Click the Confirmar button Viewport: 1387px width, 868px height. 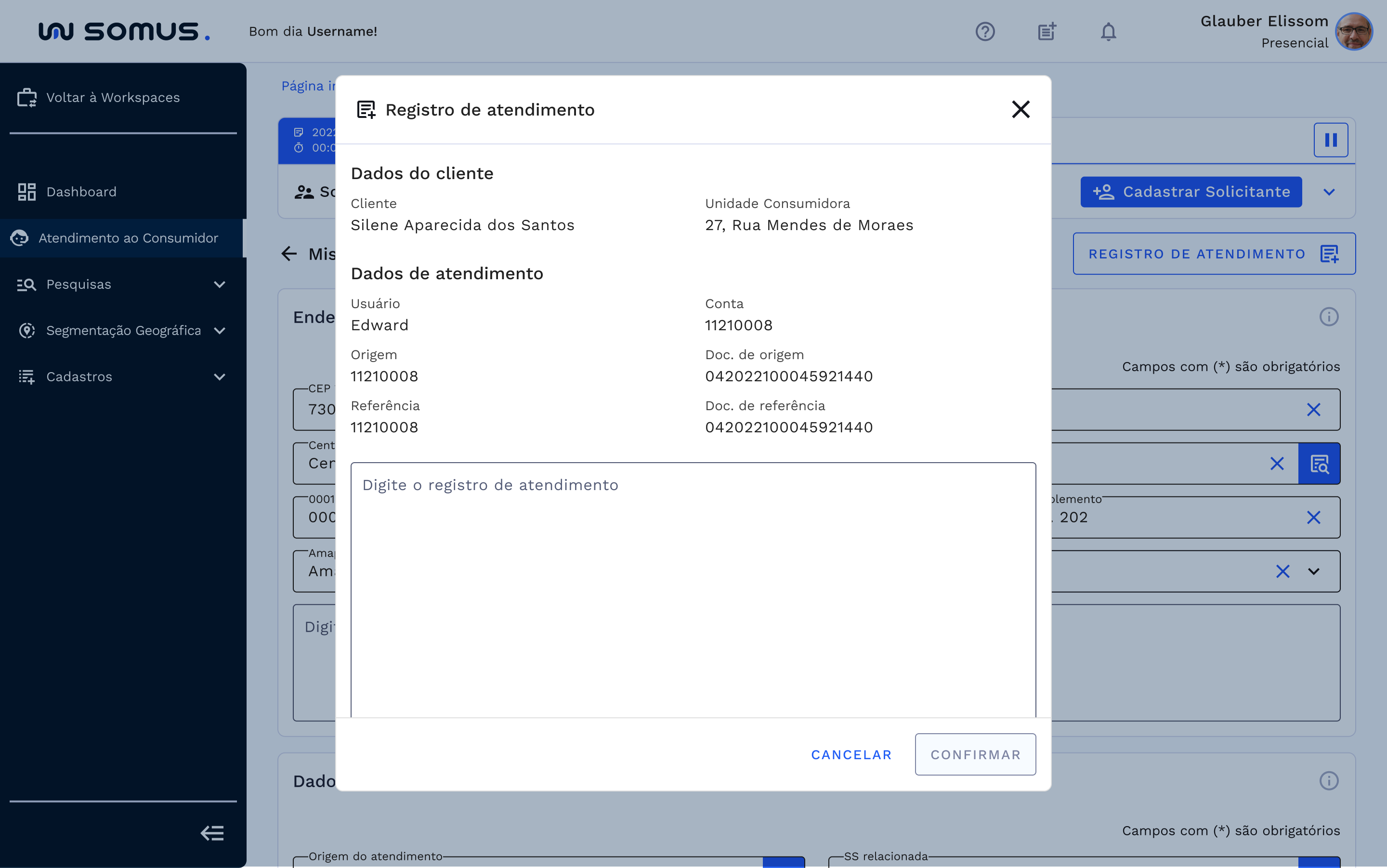975,754
